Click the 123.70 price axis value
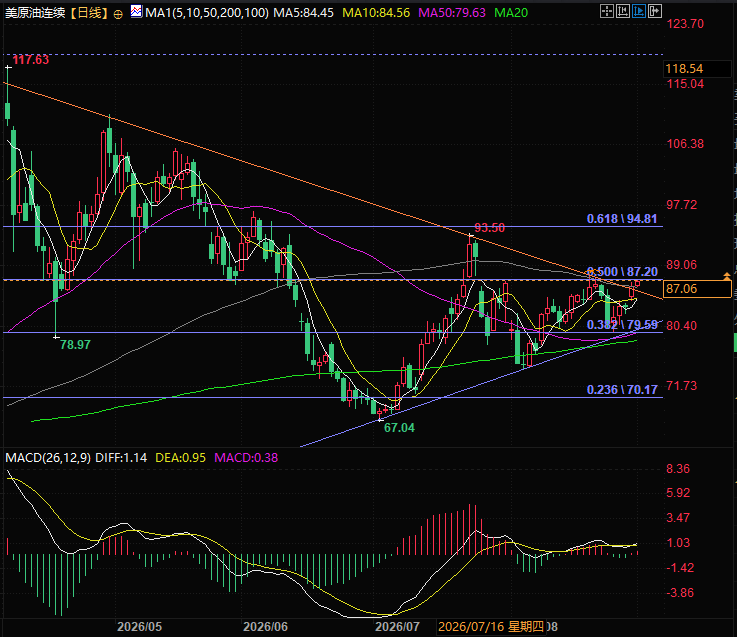Viewport: 737px width, 637px height. pyautogui.click(x=685, y=24)
